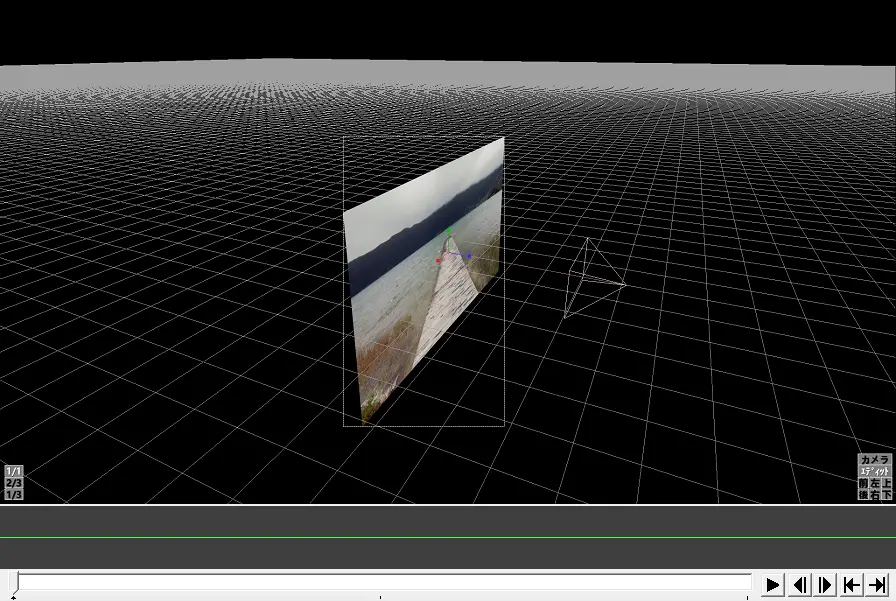Select the 前 (front) view button
This screenshot has height=601, width=896.
864,484
